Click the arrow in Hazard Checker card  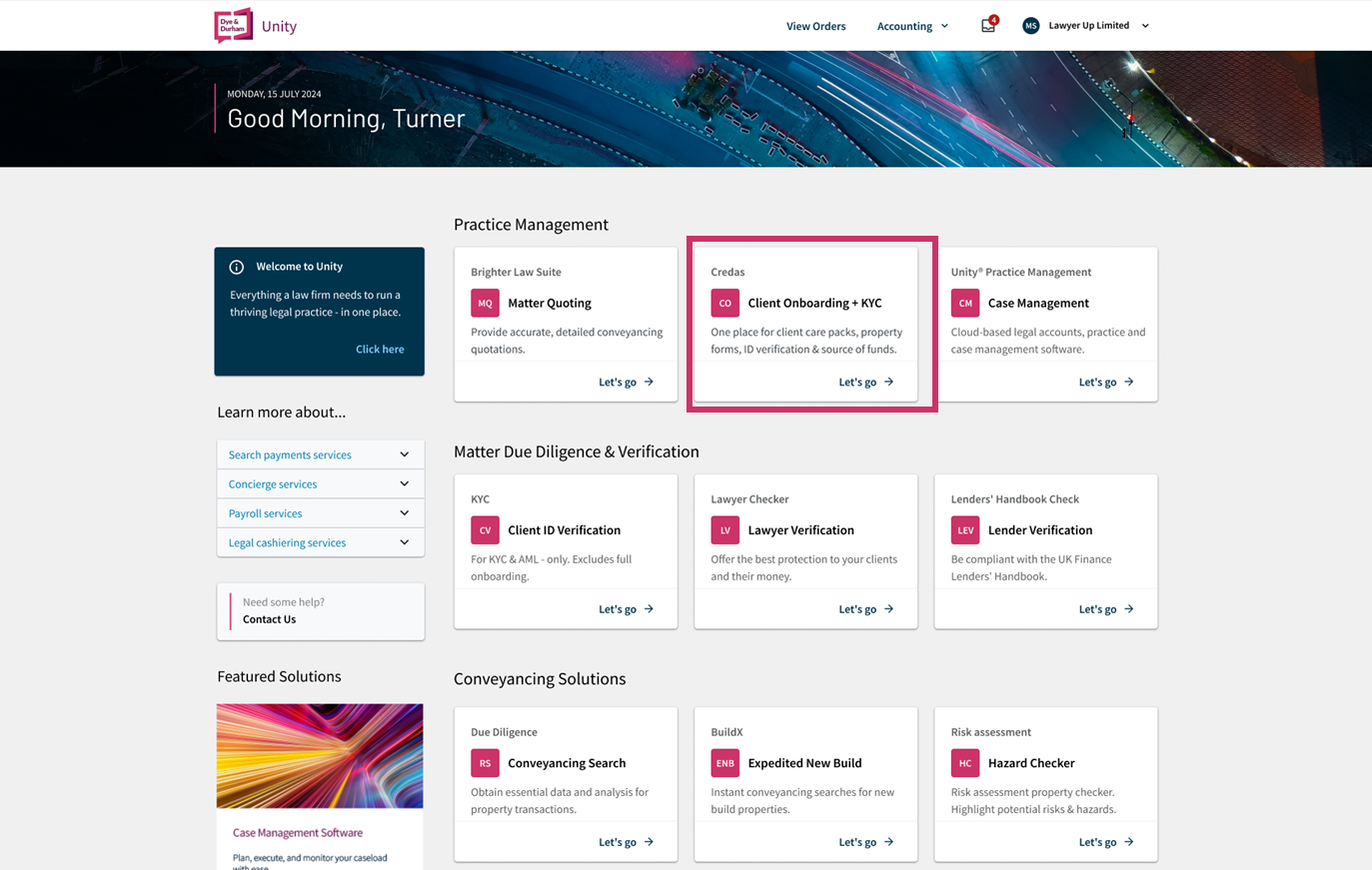(x=1129, y=842)
